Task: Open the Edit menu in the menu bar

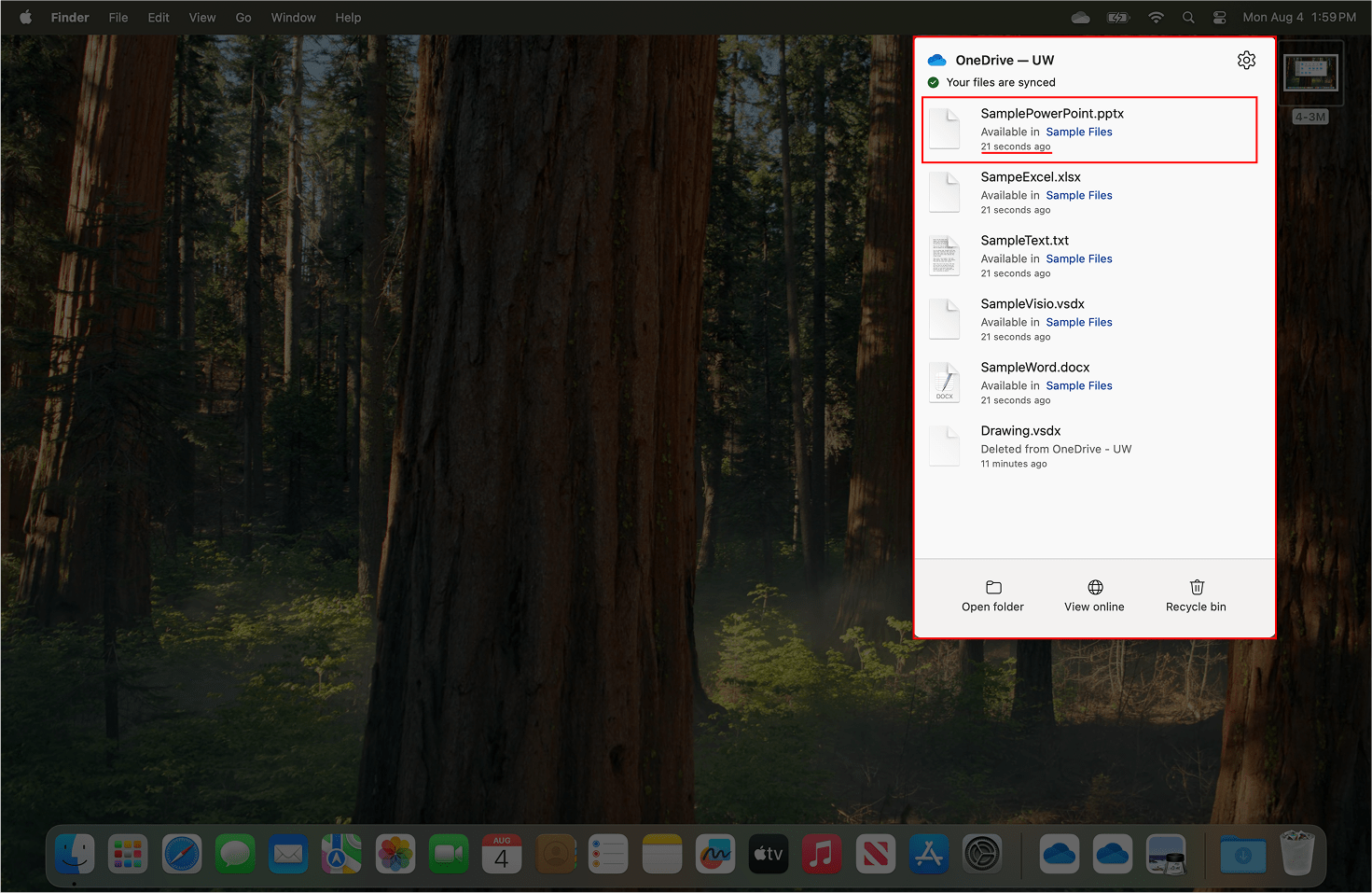Action: point(158,17)
